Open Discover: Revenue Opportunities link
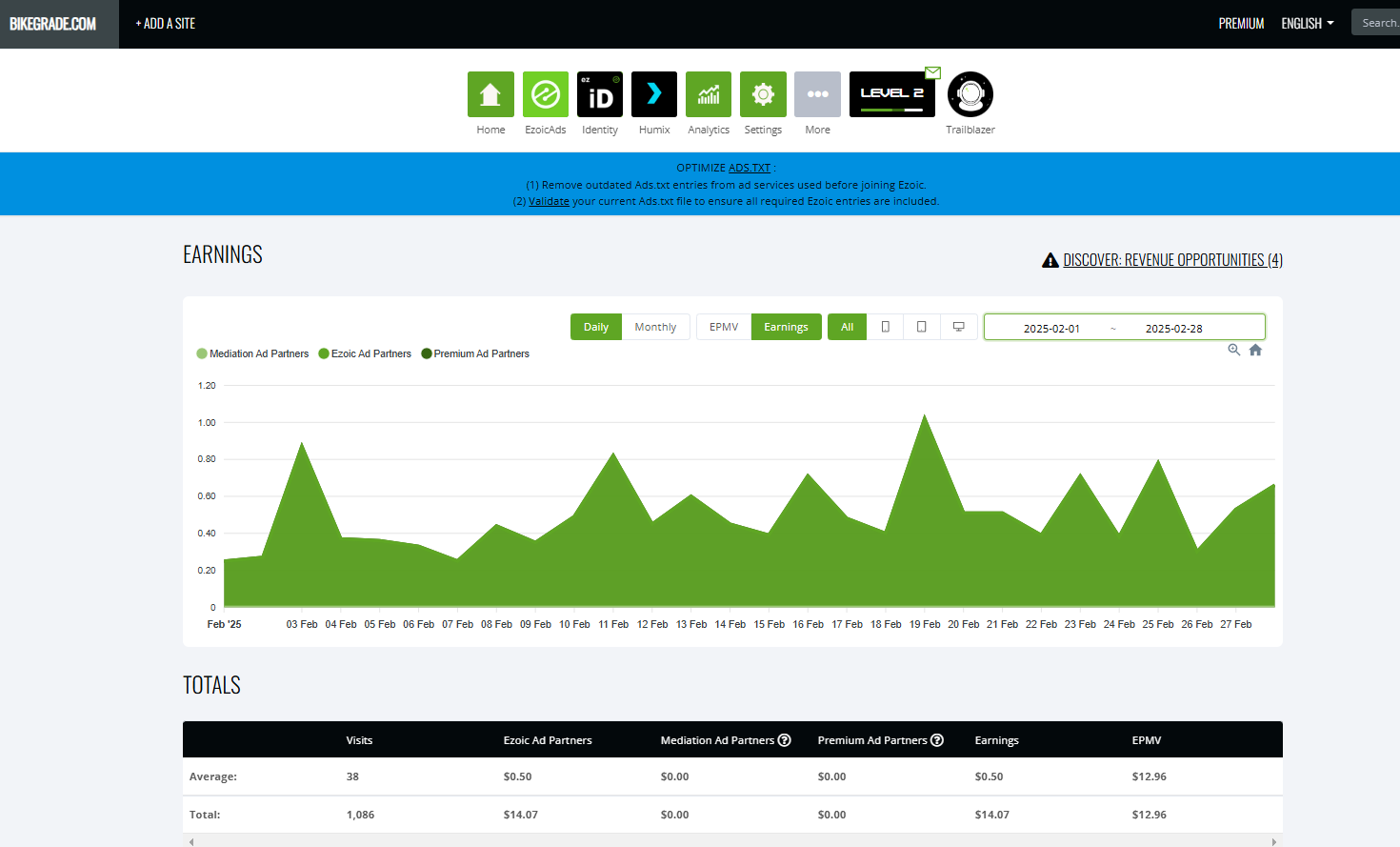Image resolution: width=1400 pixels, height=847 pixels. pyautogui.click(x=1172, y=260)
